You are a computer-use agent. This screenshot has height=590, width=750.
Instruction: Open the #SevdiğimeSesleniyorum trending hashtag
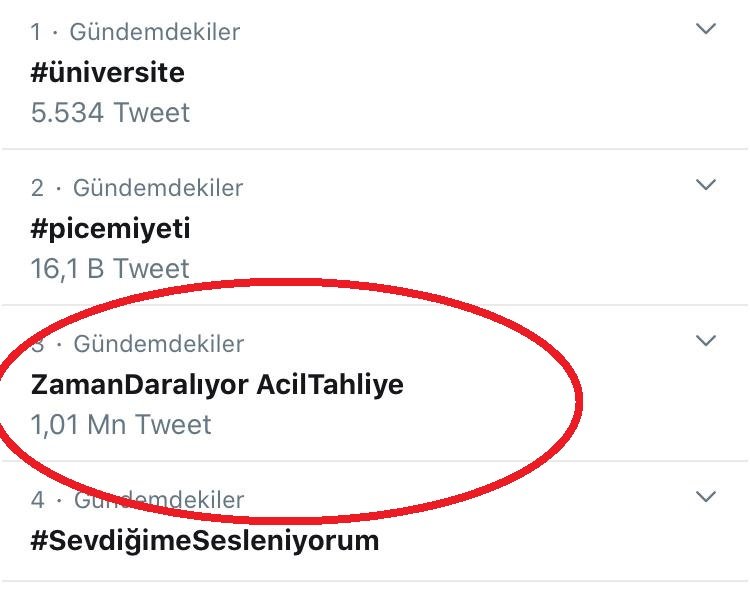coord(205,541)
